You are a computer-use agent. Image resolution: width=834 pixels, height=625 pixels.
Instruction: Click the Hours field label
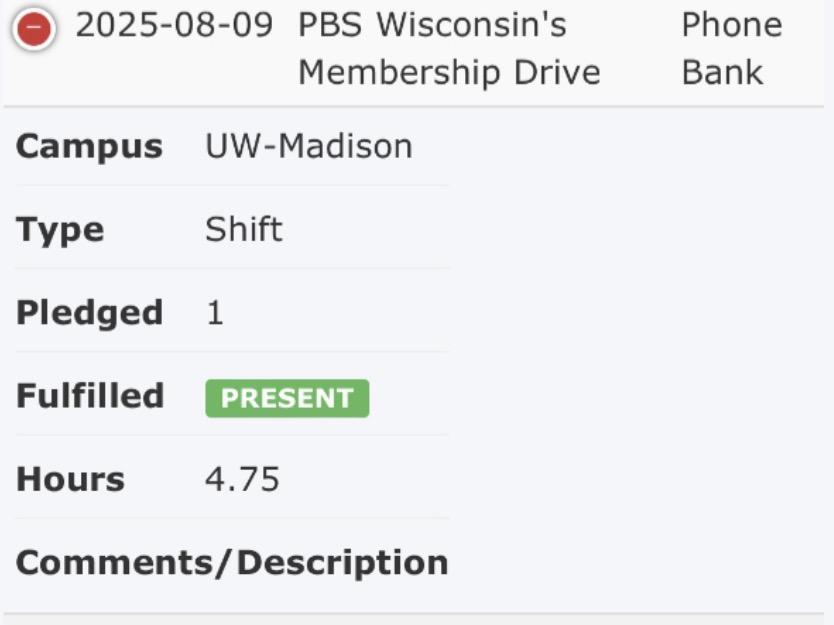[x=70, y=480]
